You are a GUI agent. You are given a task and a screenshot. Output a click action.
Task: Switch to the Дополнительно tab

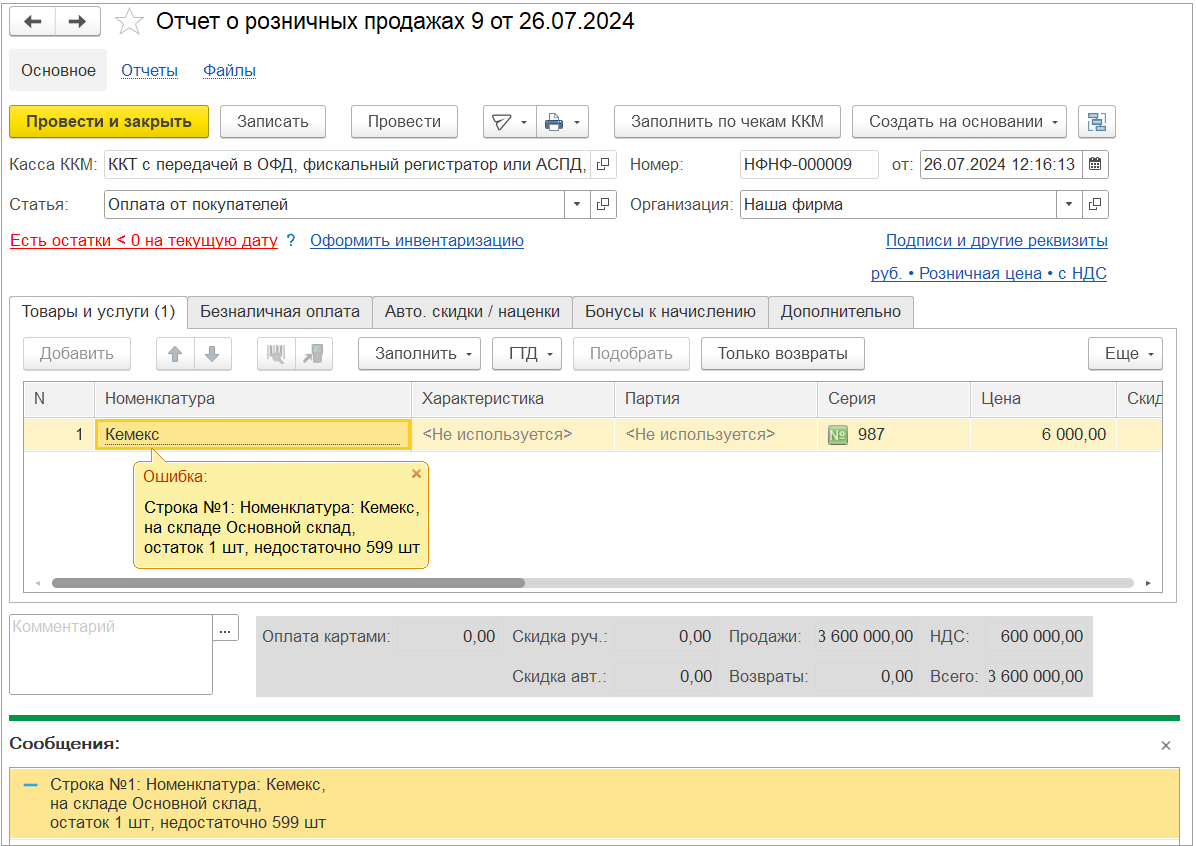(x=841, y=311)
